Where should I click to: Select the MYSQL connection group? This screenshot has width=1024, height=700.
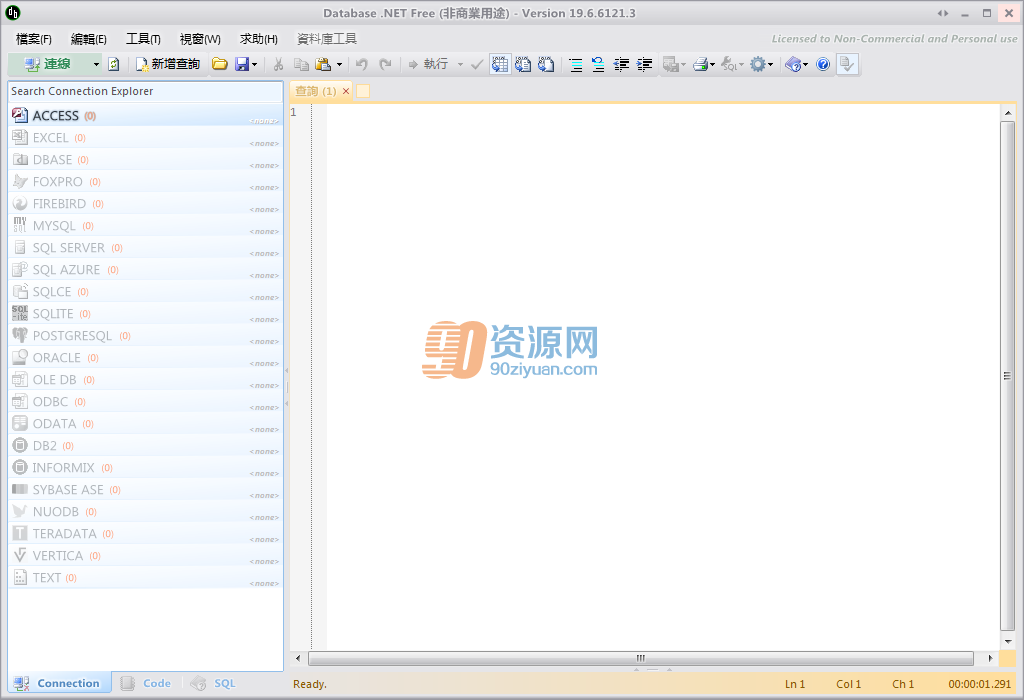[x=146, y=226]
